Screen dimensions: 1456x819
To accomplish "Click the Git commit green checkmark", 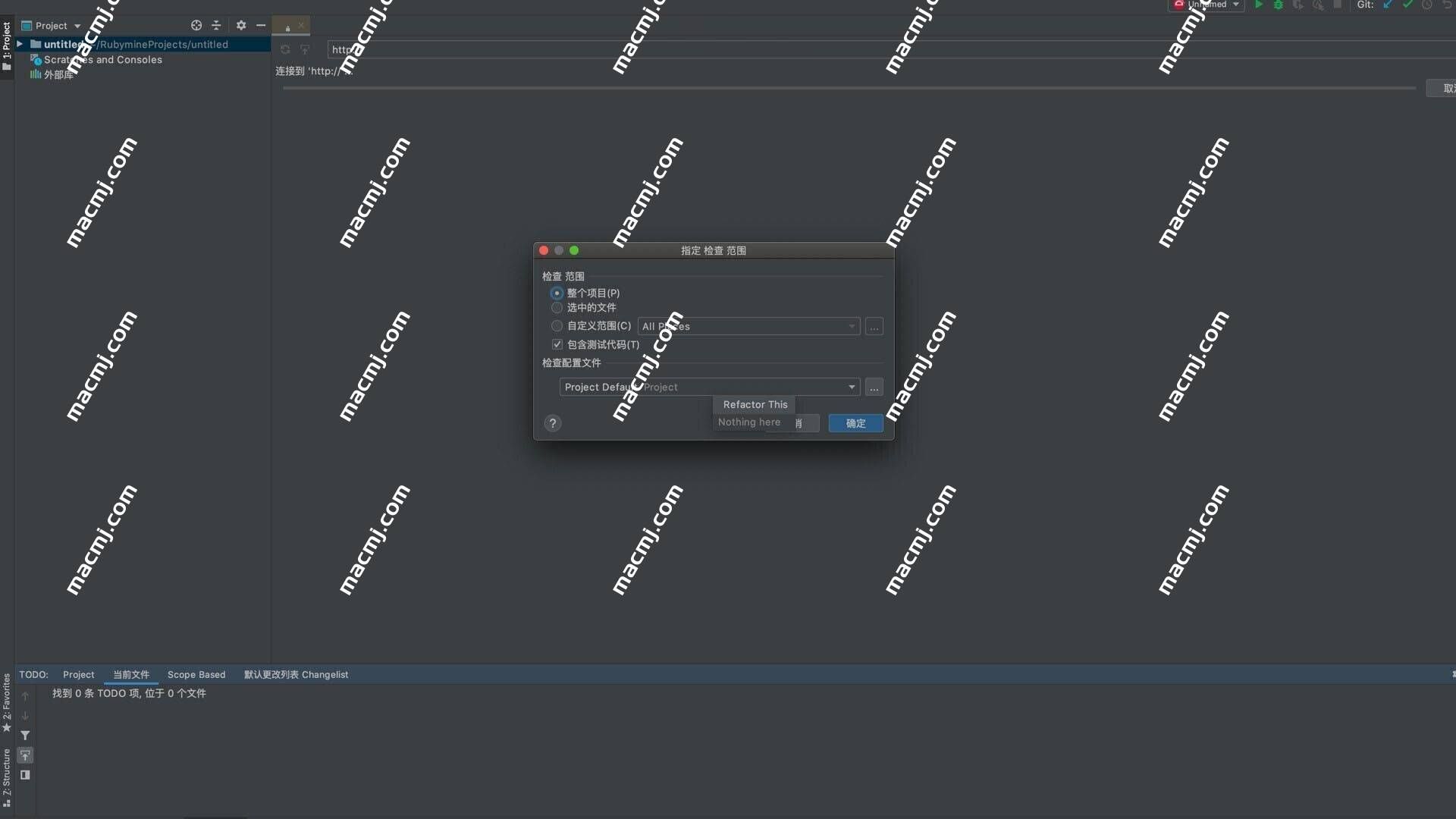I will coord(1407,5).
